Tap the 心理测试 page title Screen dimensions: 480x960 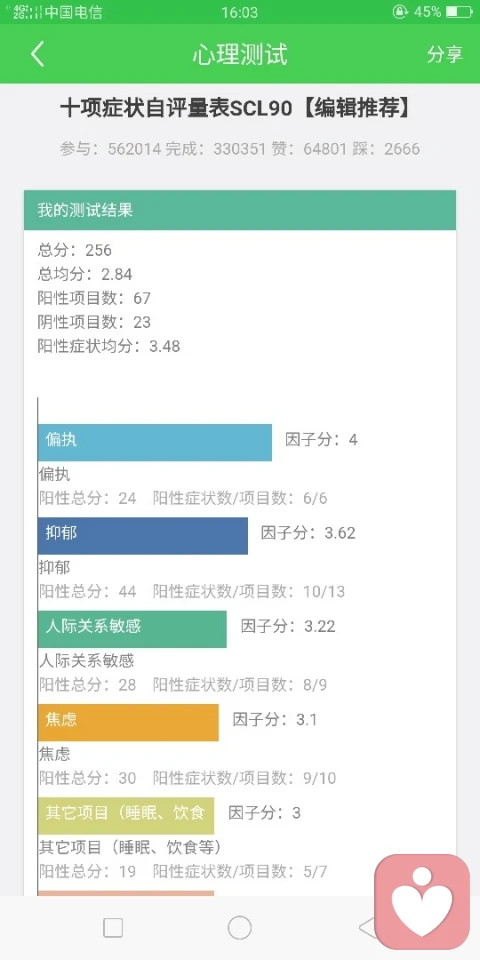click(239, 54)
